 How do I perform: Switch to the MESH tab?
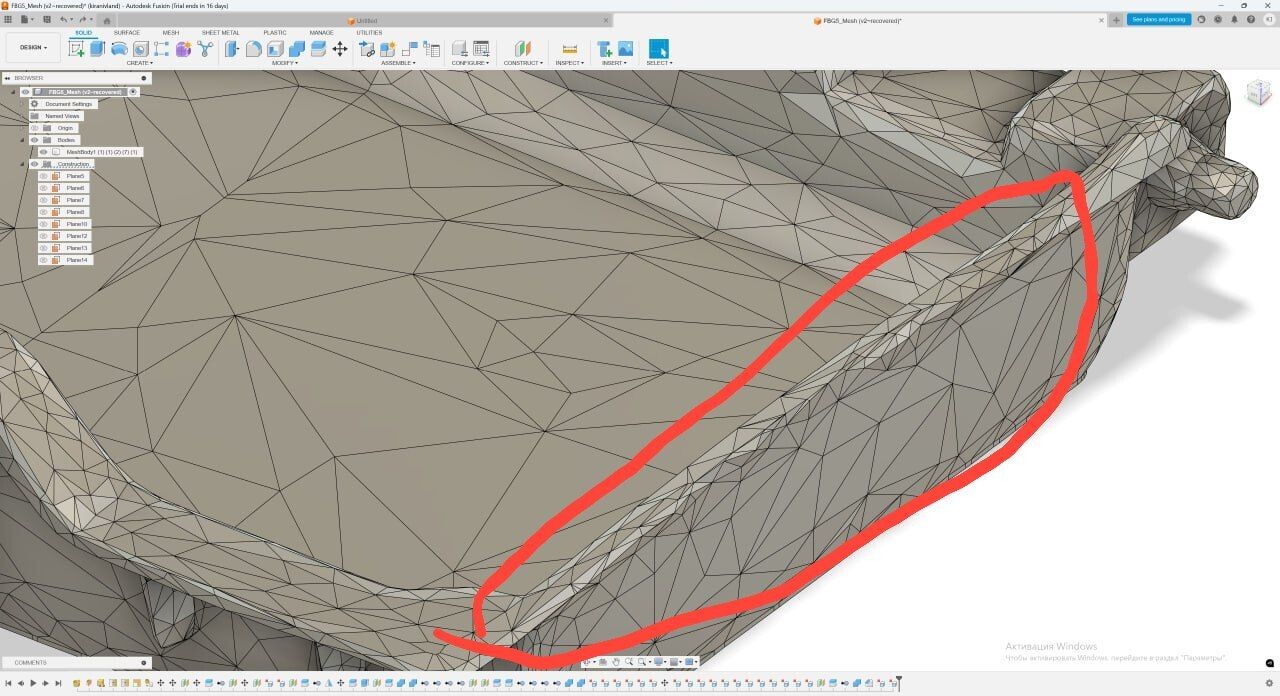click(170, 32)
